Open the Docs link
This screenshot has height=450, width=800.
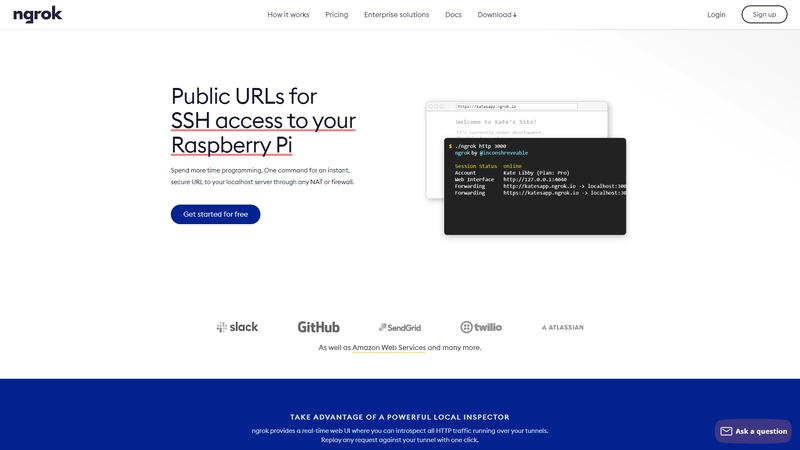coord(453,15)
